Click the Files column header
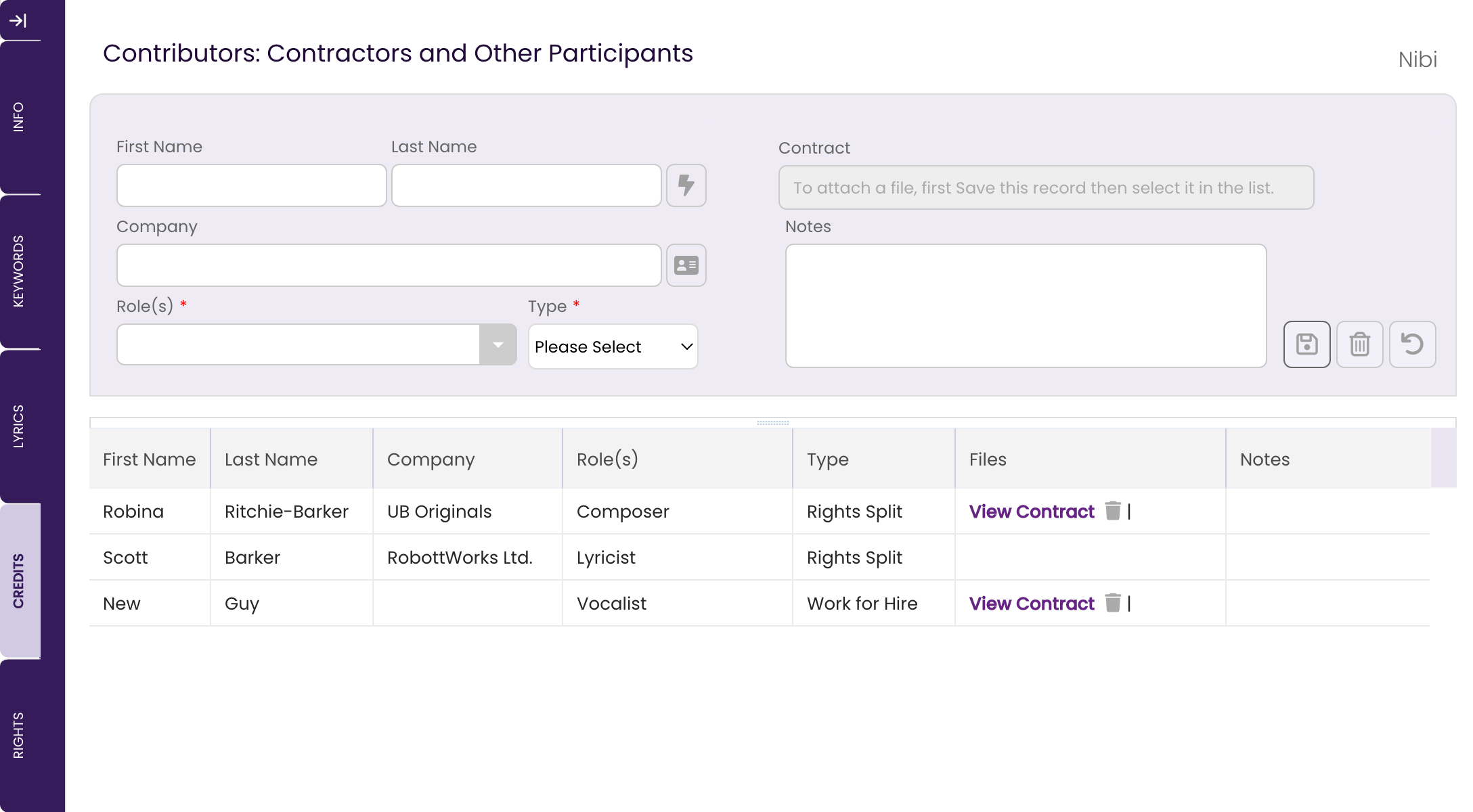 1091,459
